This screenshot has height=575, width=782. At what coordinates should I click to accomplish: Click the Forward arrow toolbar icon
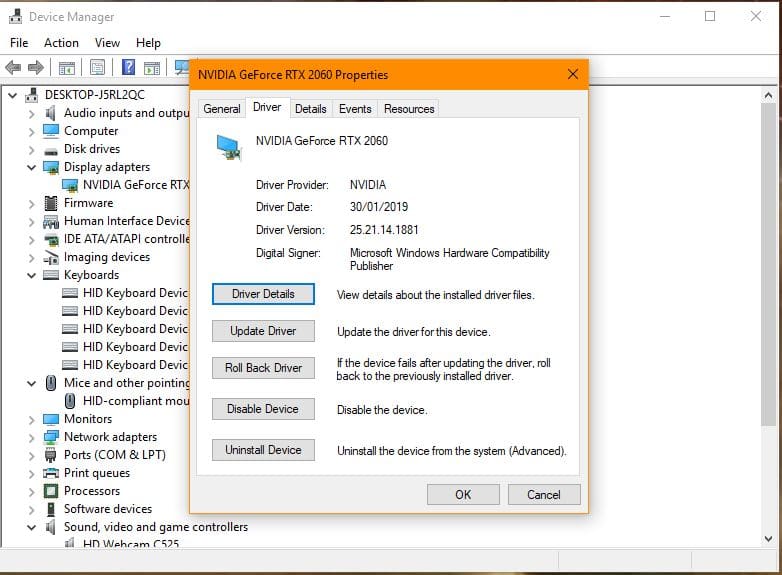pyautogui.click(x=35, y=67)
